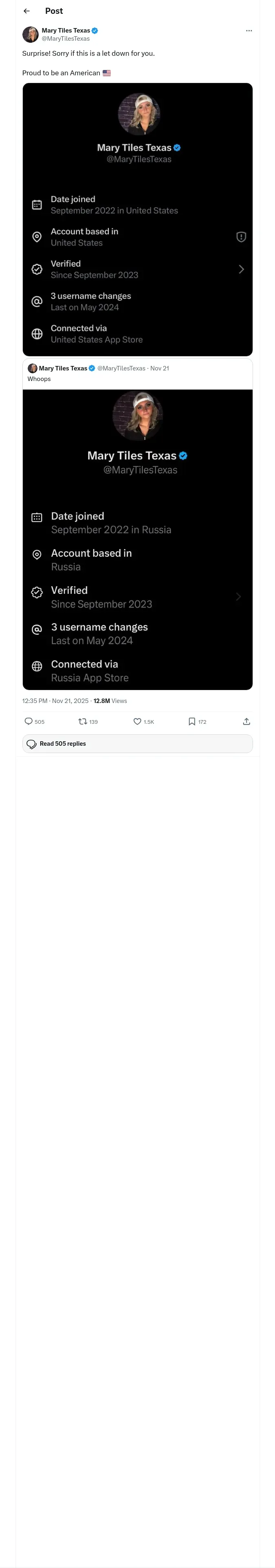Bookmark this post
Screen dimensions: 275x1568
click(191, 721)
